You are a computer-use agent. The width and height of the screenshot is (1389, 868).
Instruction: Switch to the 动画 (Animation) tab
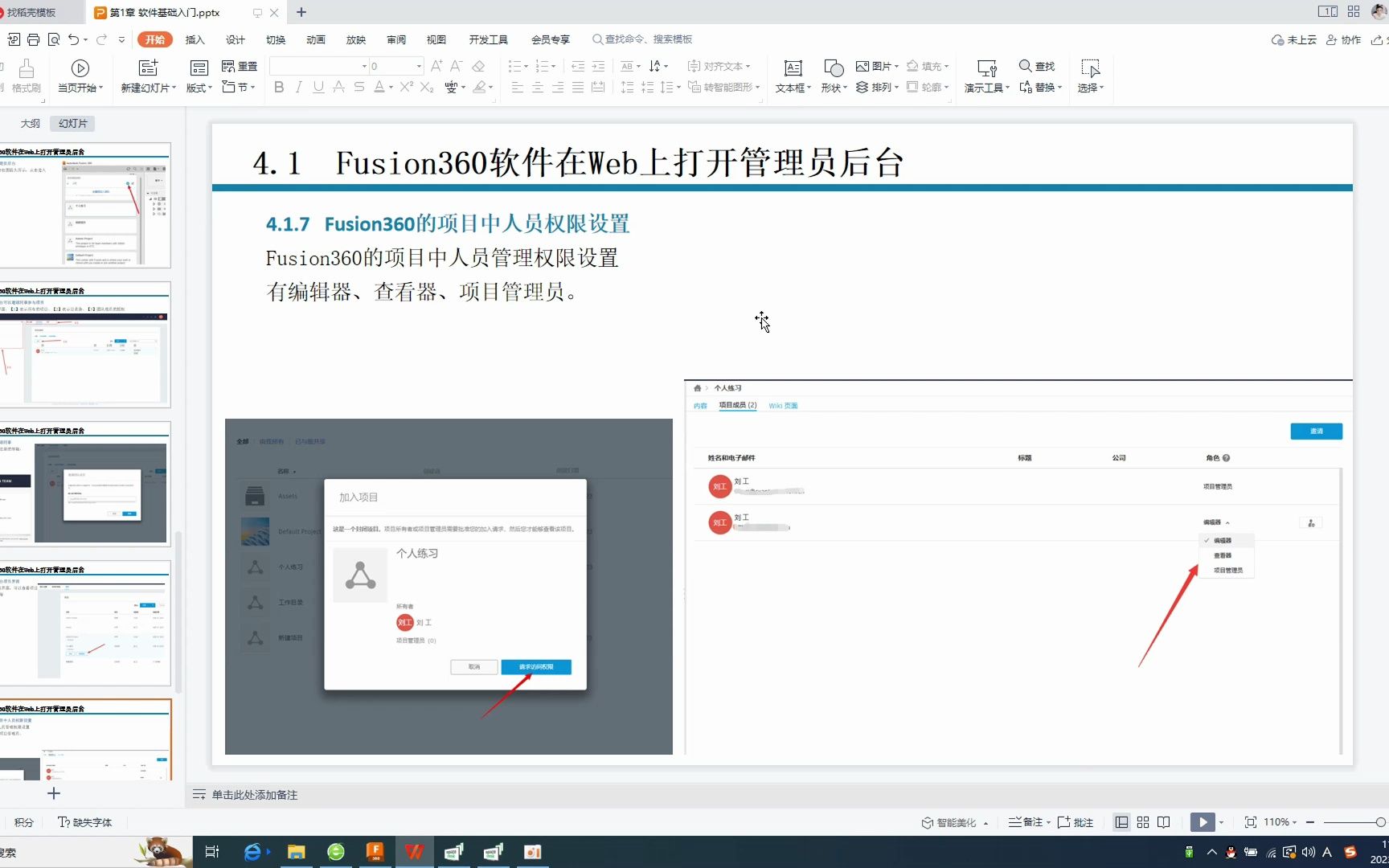point(316,39)
